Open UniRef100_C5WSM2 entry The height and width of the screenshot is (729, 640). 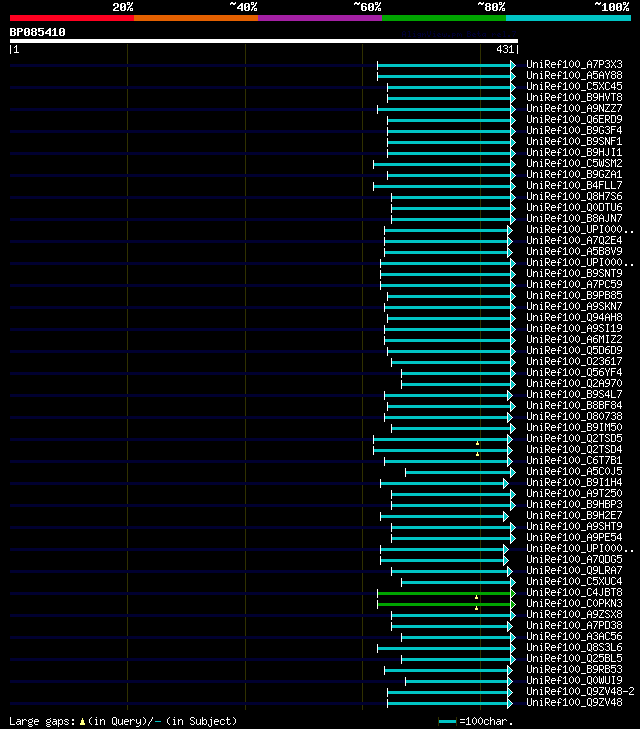point(574,164)
